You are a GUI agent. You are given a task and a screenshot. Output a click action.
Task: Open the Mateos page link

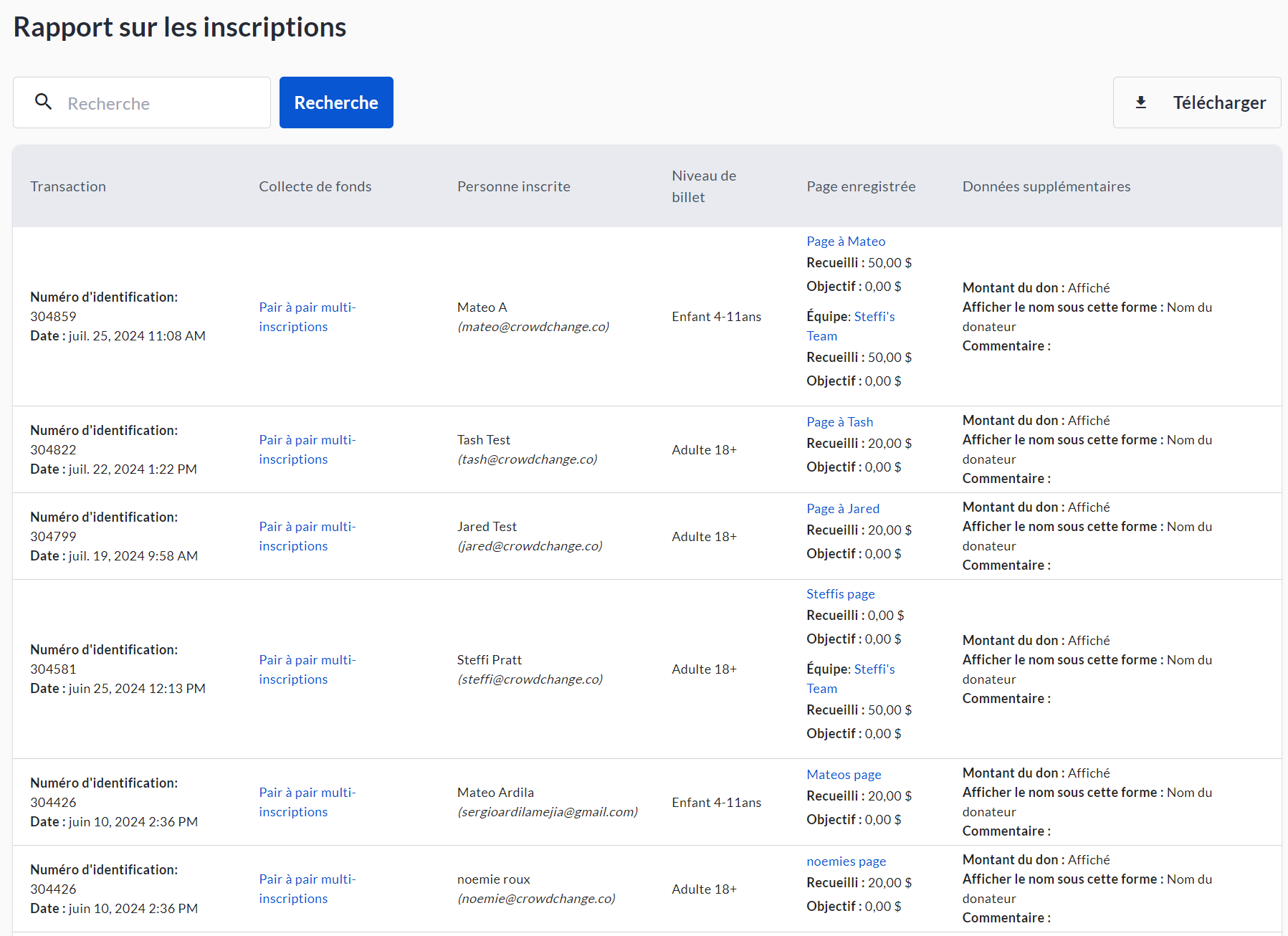(x=844, y=775)
